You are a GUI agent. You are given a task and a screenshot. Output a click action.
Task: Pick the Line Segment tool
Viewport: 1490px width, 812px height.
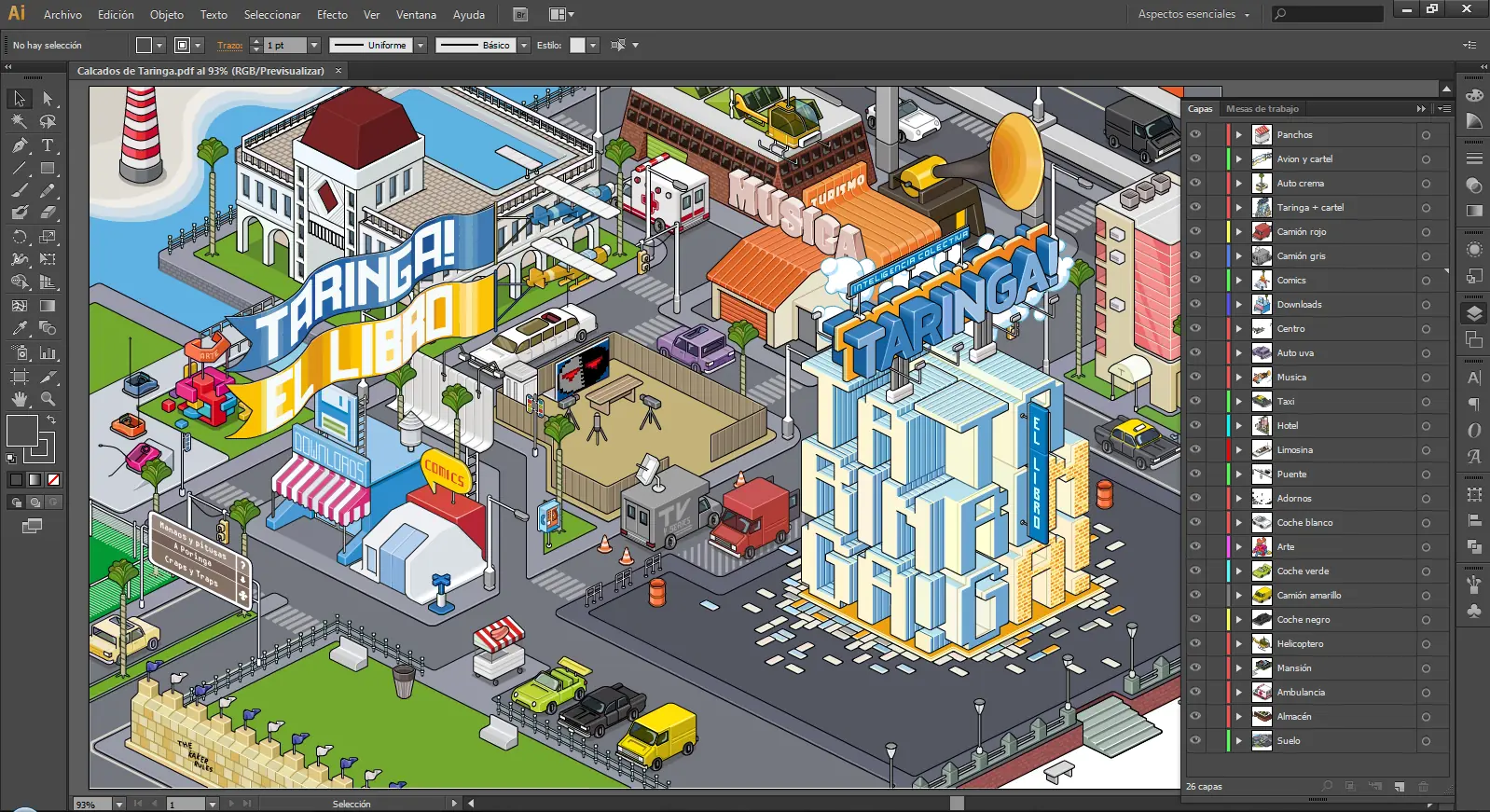[x=20, y=169]
